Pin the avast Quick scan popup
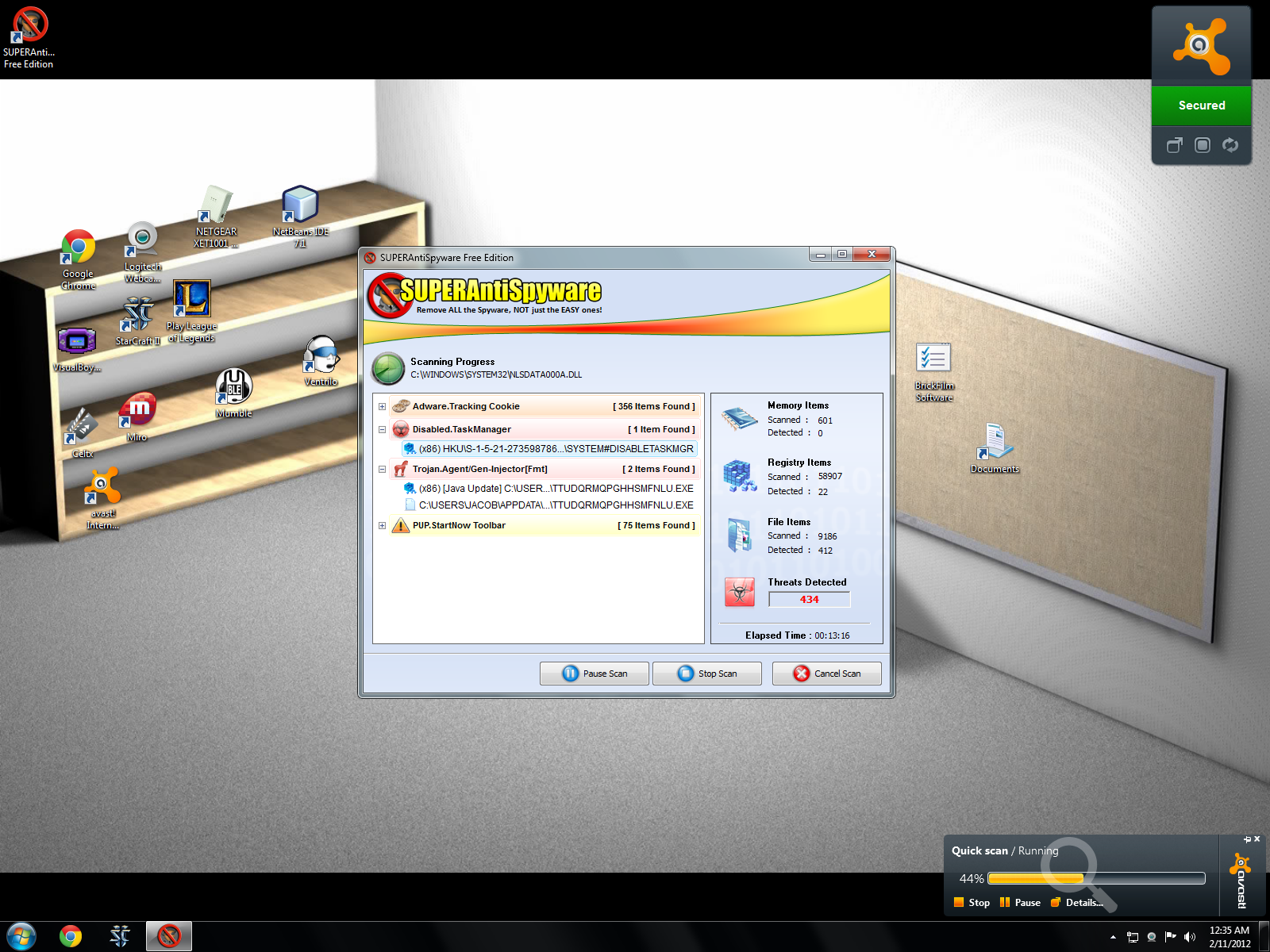Viewport: 1270px width, 952px height. click(x=1247, y=839)
